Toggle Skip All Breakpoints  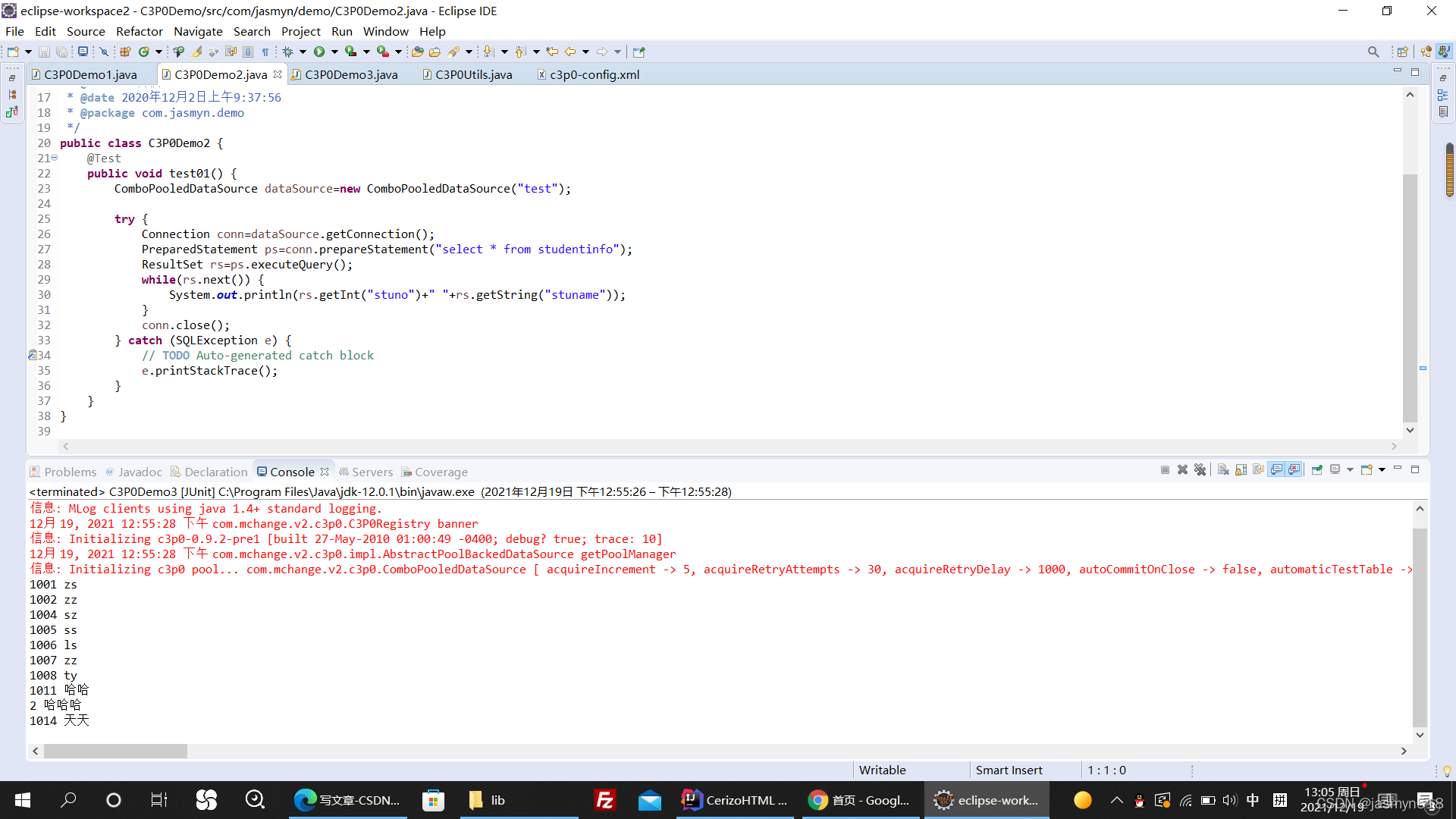tap(104, 52)
